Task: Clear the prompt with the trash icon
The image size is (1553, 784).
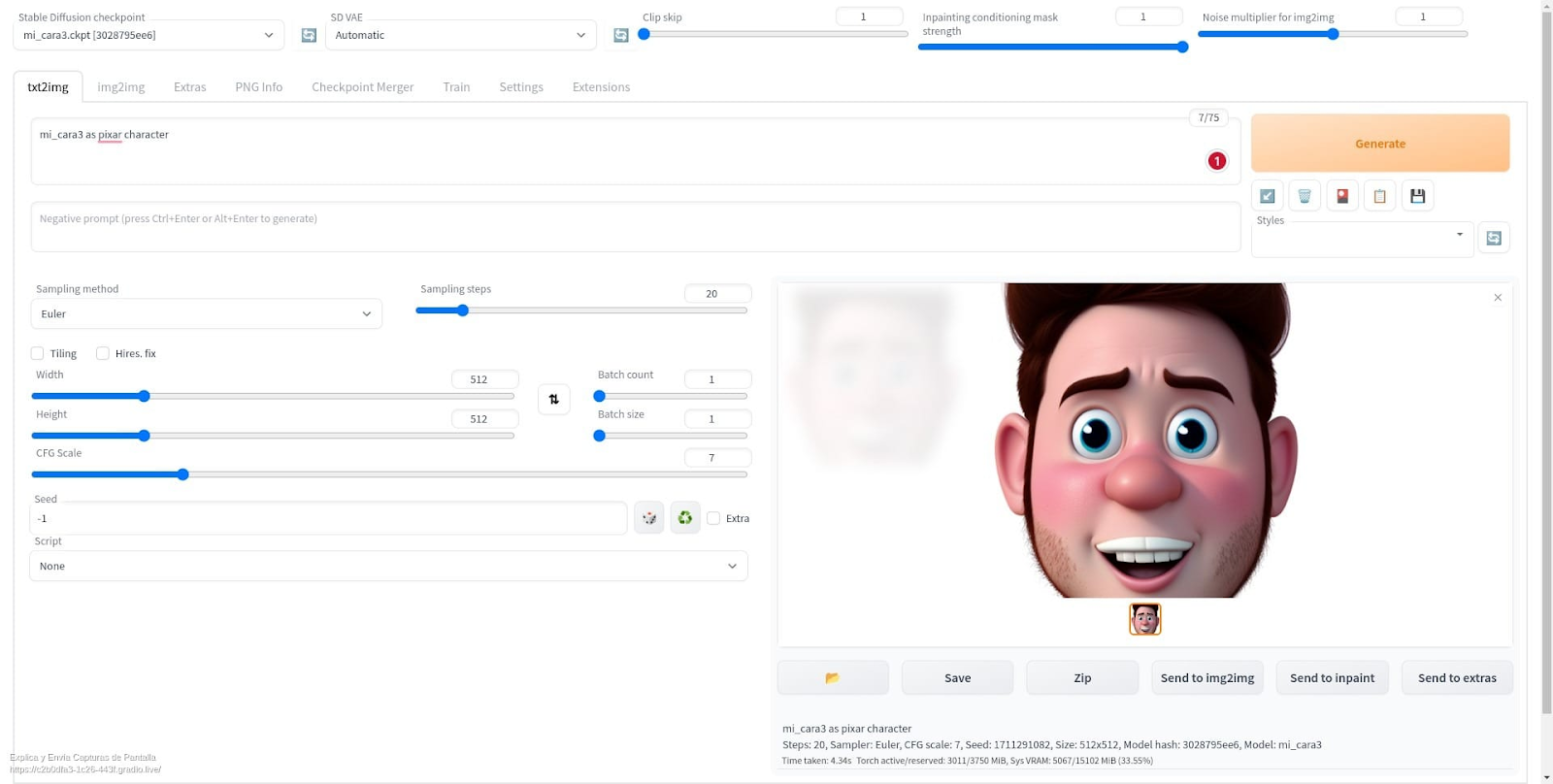Action: point(1305,196)
